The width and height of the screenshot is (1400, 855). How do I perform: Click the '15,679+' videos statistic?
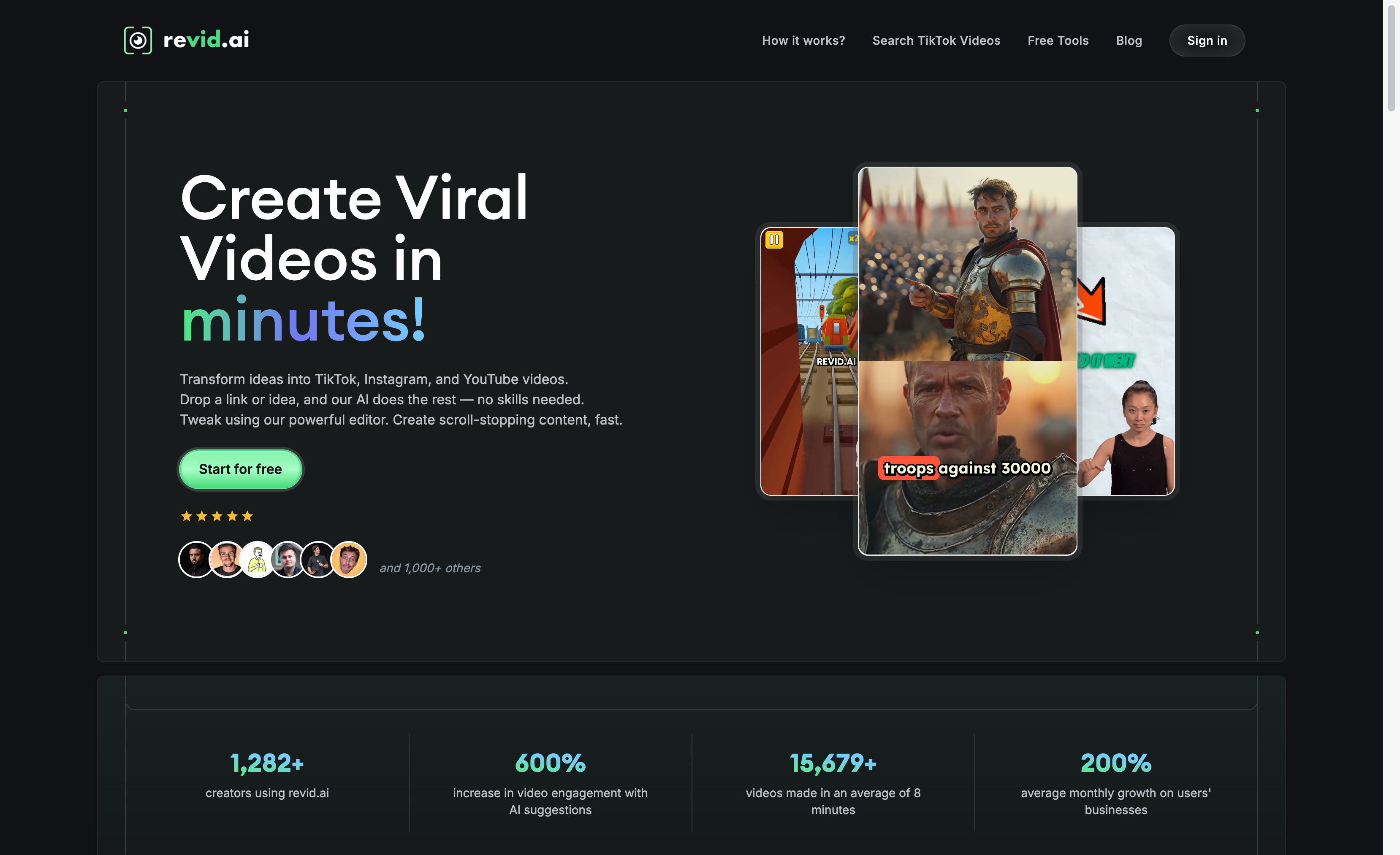click(833, 763)
